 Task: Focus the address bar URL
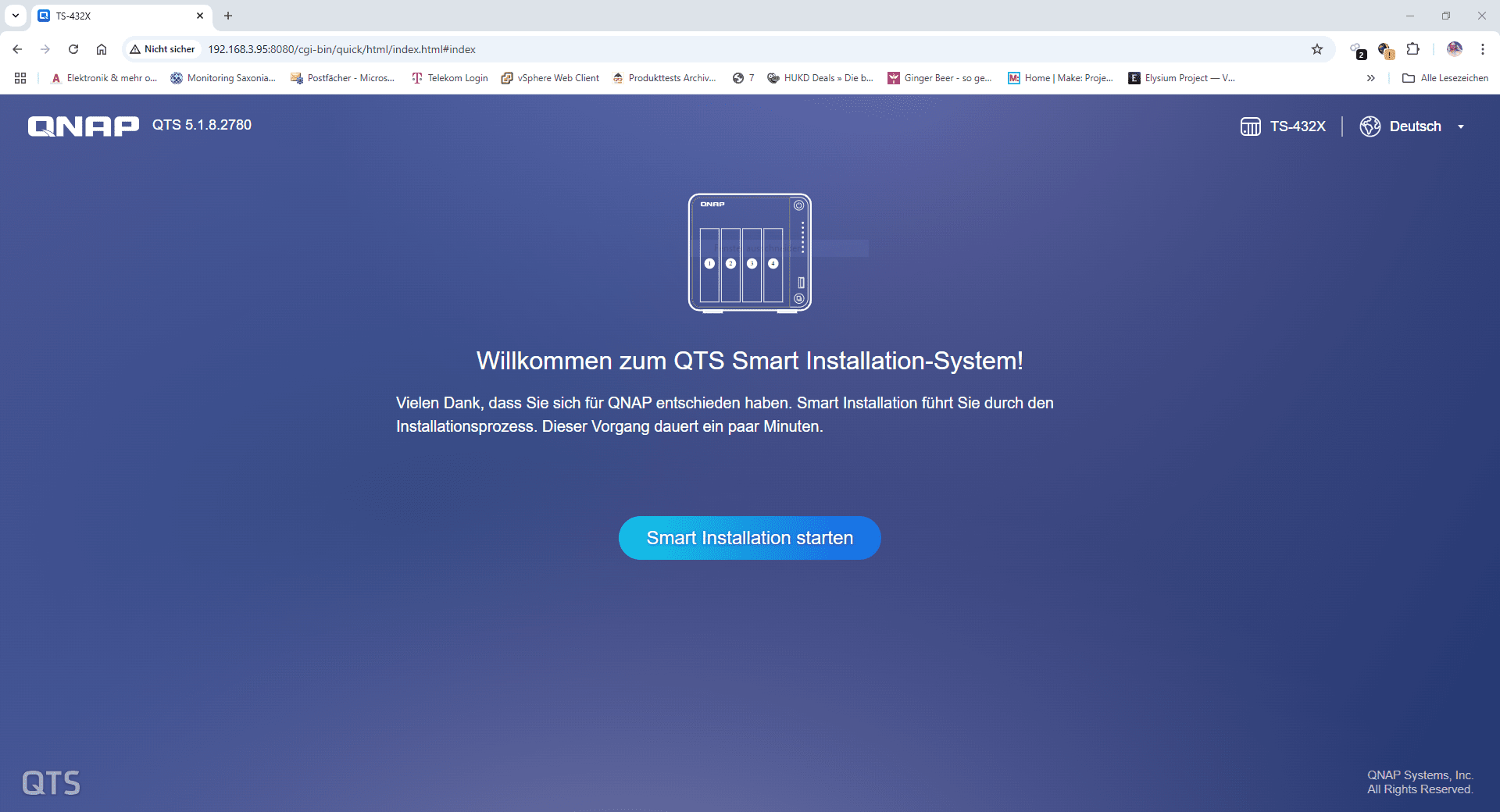pyautogui.click(x=341, y=49)
